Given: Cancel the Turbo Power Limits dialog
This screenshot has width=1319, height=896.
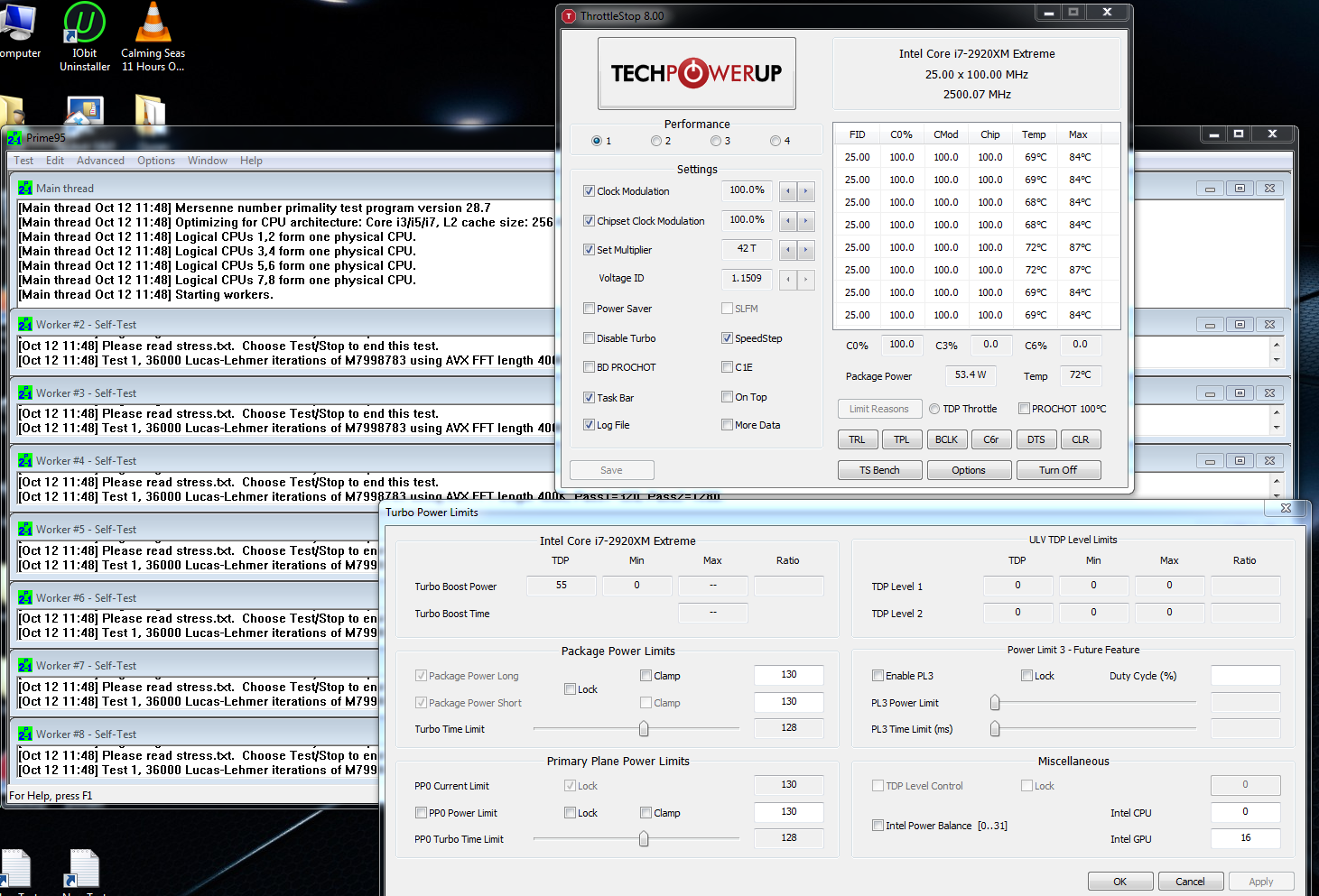Looking at the screenshot, I should 1190,882.
